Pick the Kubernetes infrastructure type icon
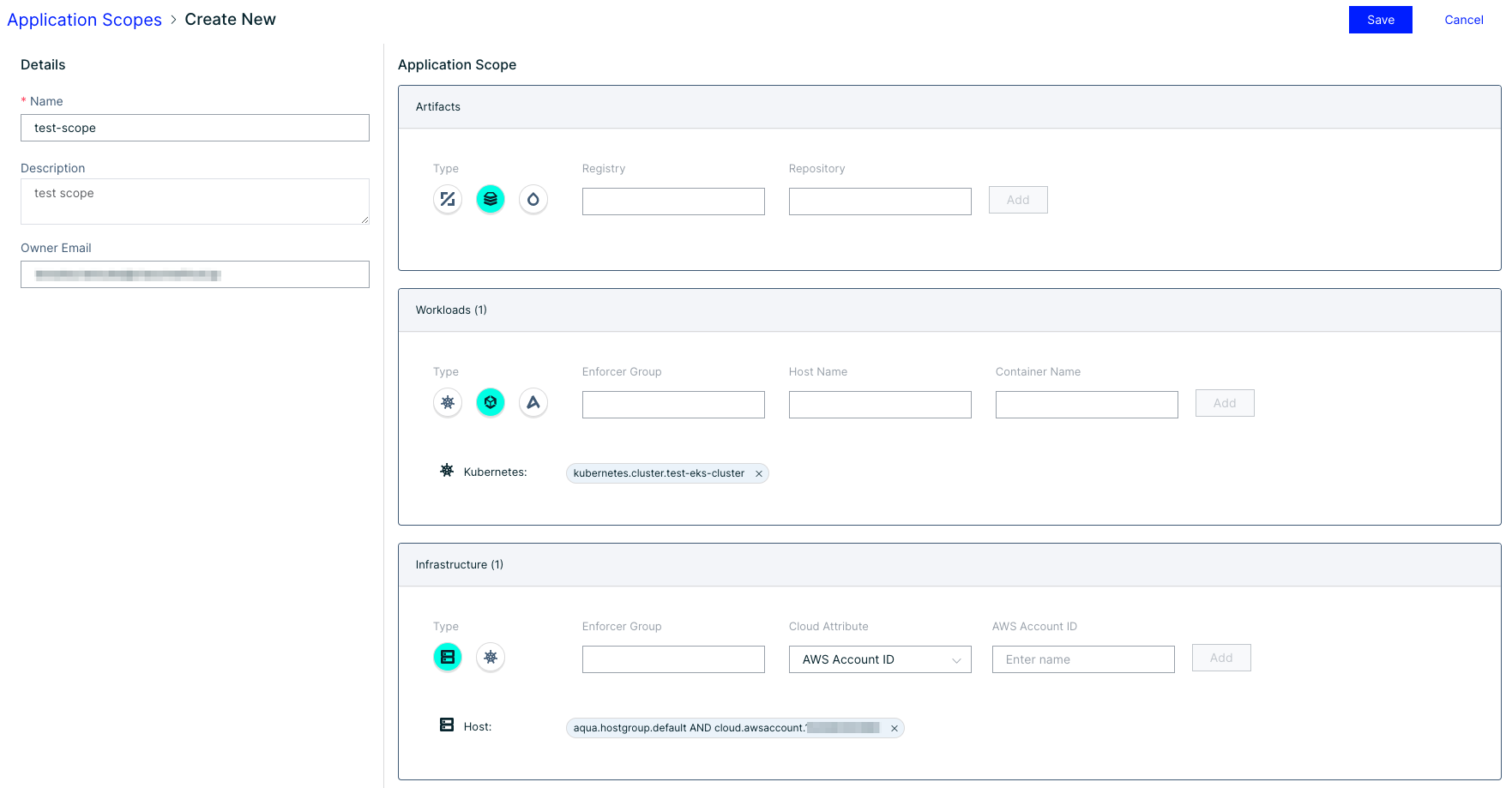 pos(490,657)
